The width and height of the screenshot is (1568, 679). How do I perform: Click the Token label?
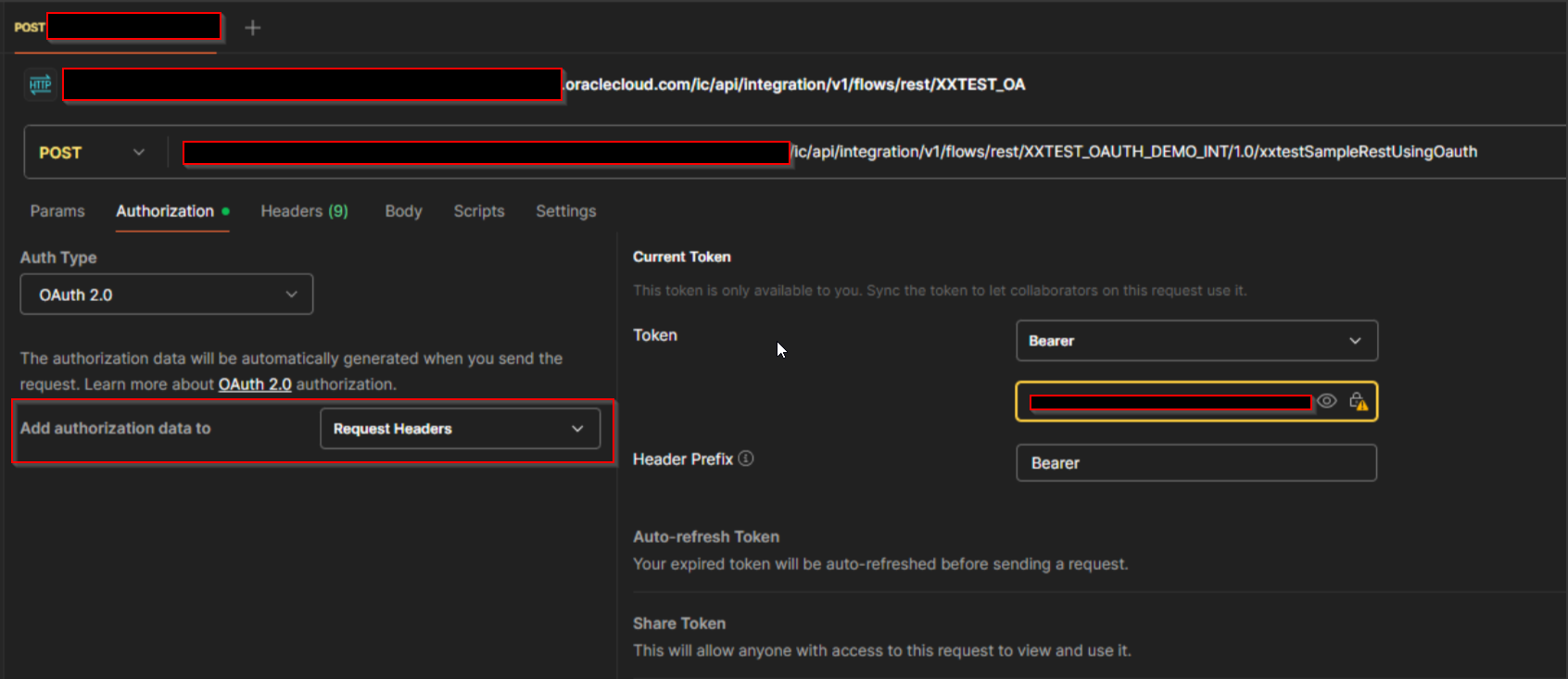655,335
